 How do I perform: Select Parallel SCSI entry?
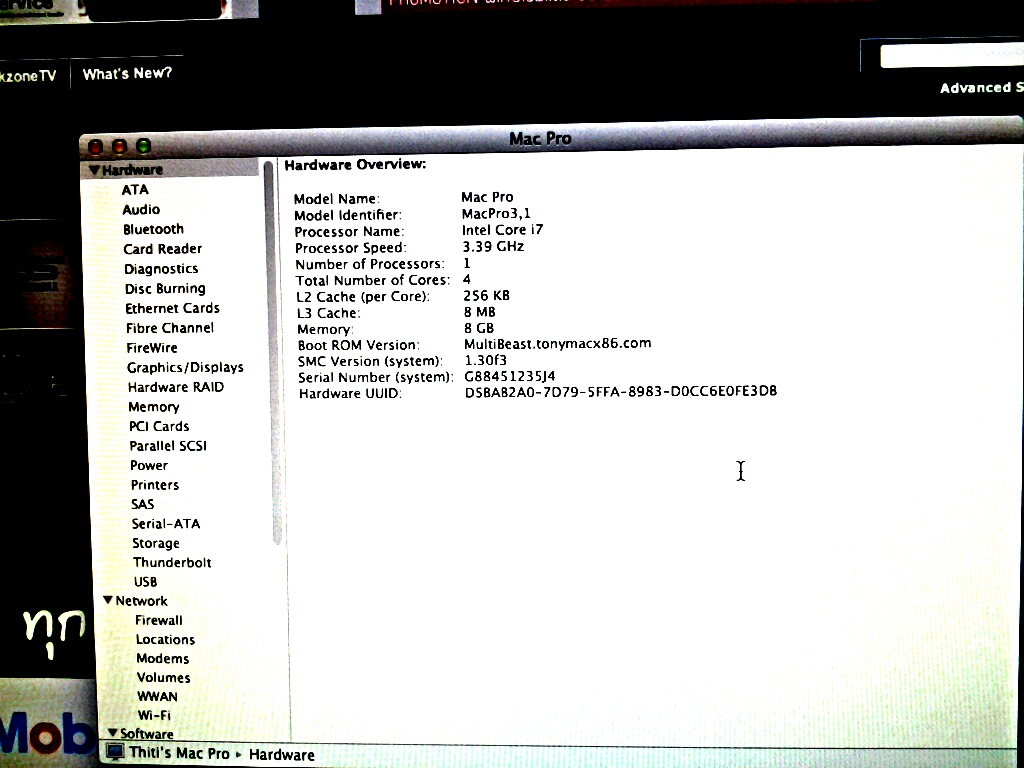[168, 446]
